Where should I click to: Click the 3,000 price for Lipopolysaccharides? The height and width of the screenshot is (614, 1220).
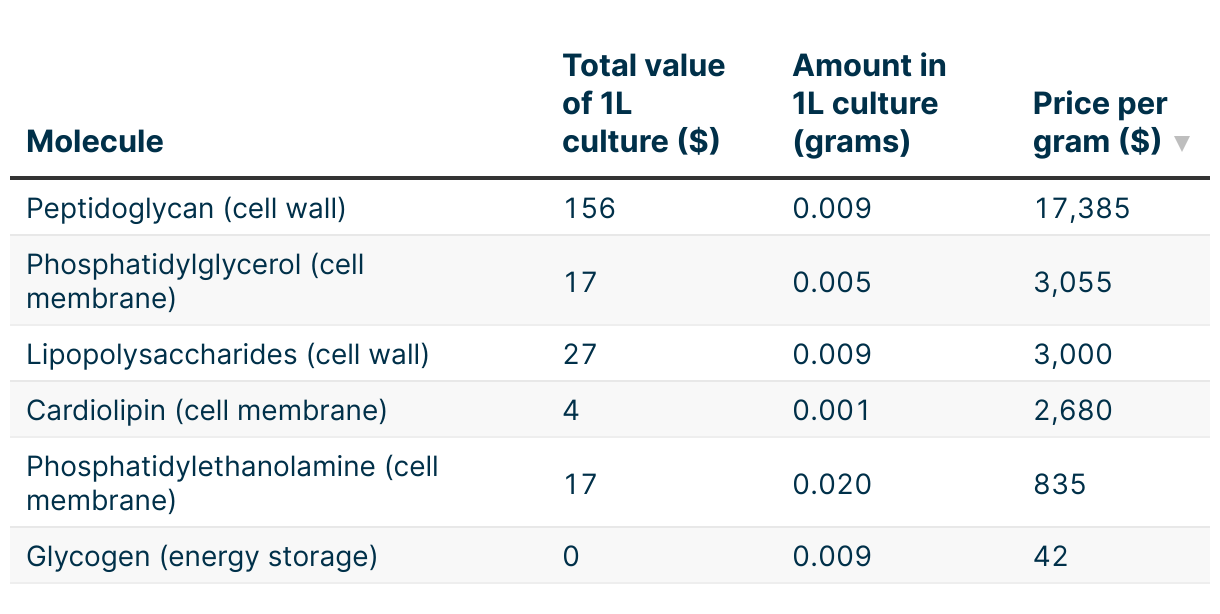[x=1072, y=354]
